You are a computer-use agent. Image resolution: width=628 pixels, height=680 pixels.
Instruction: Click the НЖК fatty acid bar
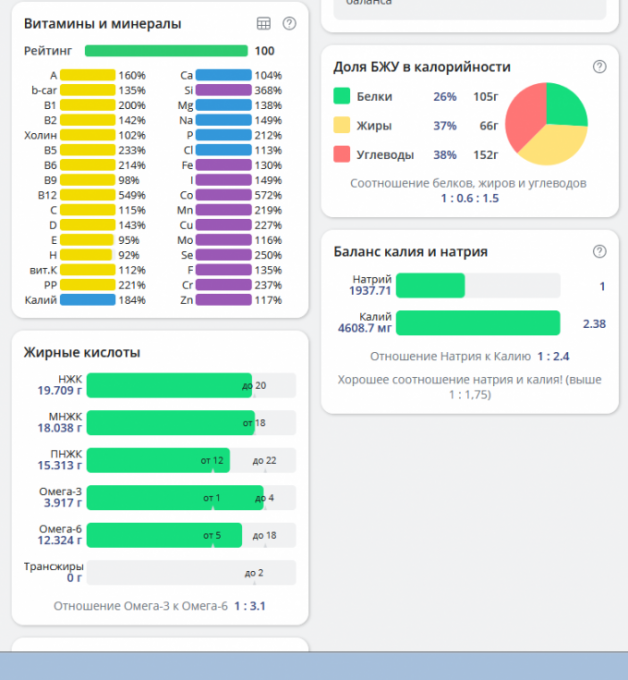(170, 386)
